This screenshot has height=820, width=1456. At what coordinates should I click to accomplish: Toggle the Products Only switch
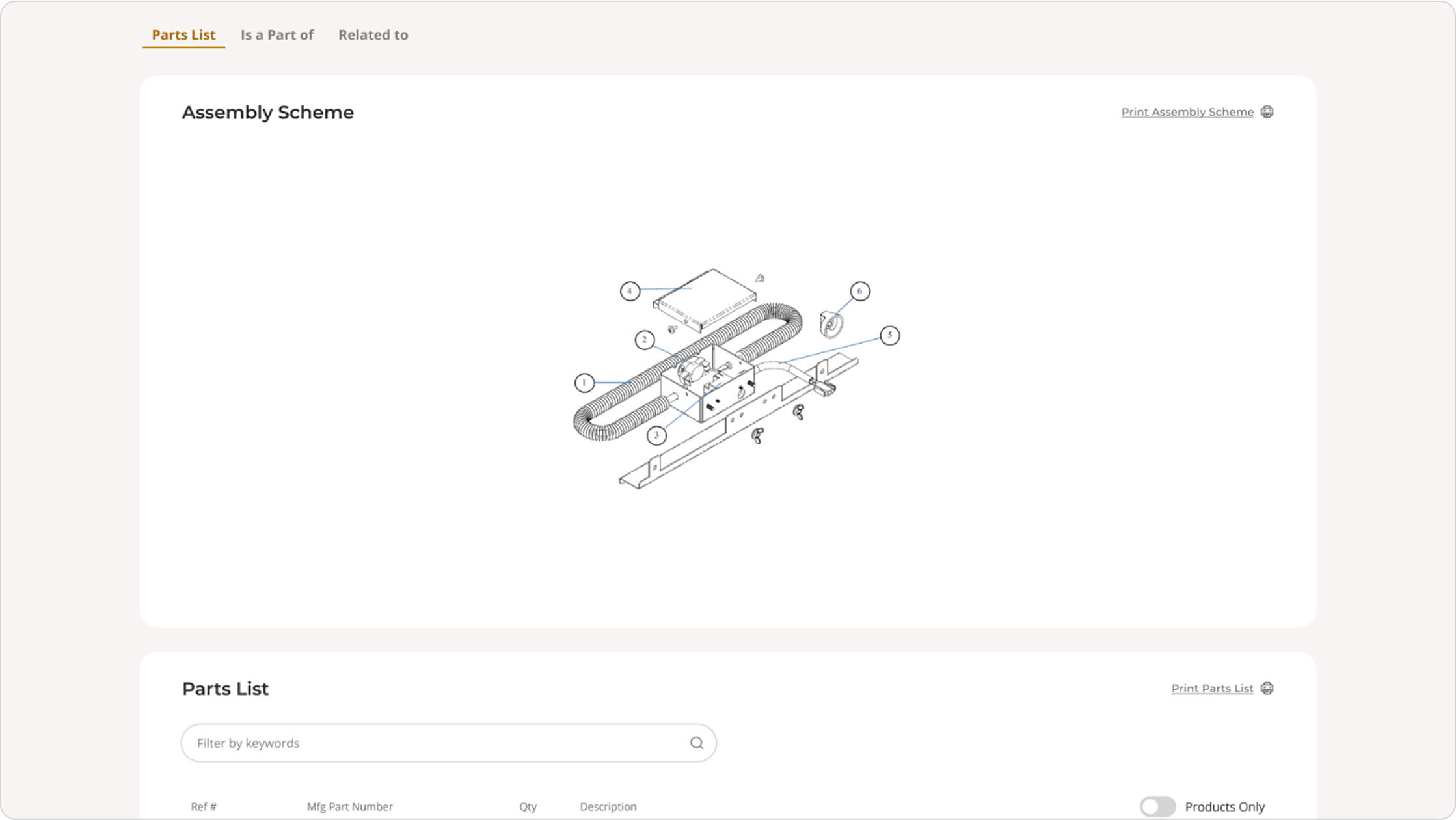coord(1157,807)
